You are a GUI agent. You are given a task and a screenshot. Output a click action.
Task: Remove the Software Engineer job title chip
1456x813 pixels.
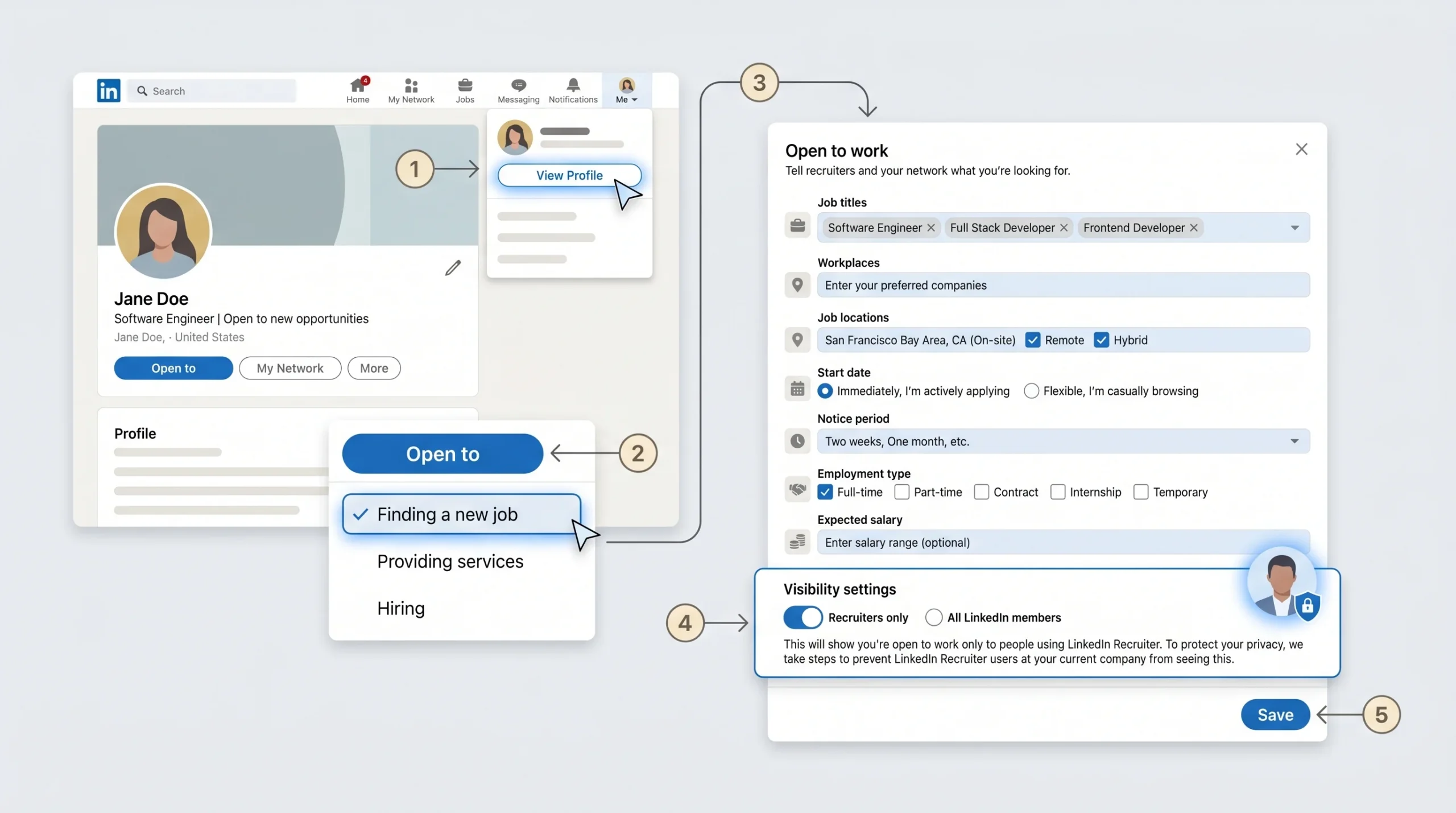click(931, 228)
